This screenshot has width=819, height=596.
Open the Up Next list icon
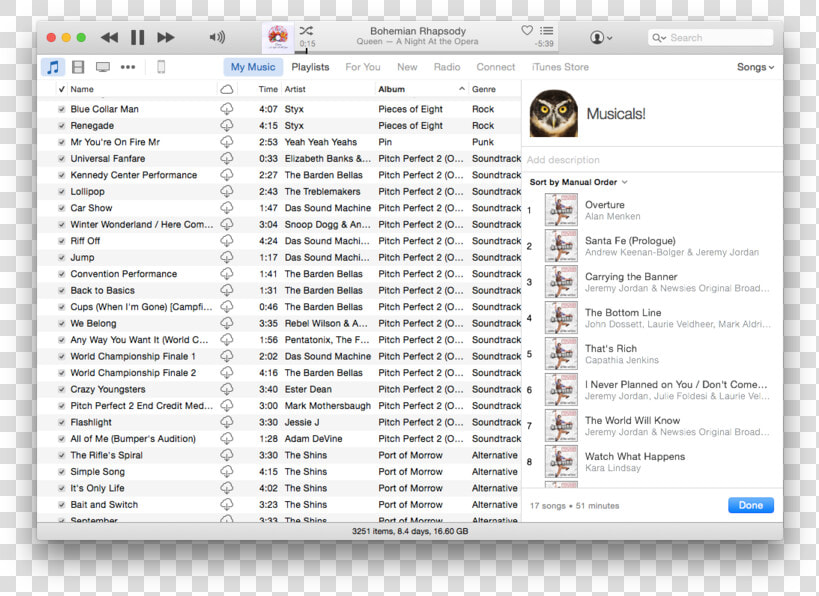546,30
